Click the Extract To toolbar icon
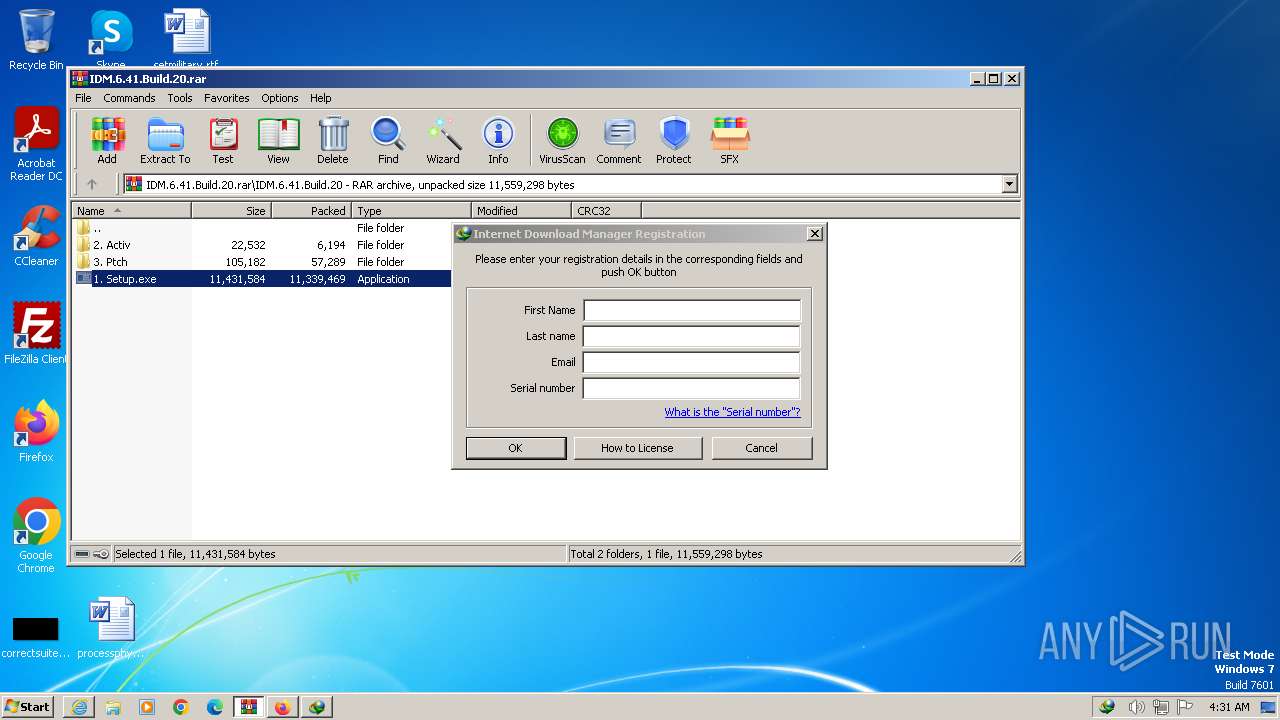The width and height of the screenshot is (1280, 720). (x=165, y=141)
